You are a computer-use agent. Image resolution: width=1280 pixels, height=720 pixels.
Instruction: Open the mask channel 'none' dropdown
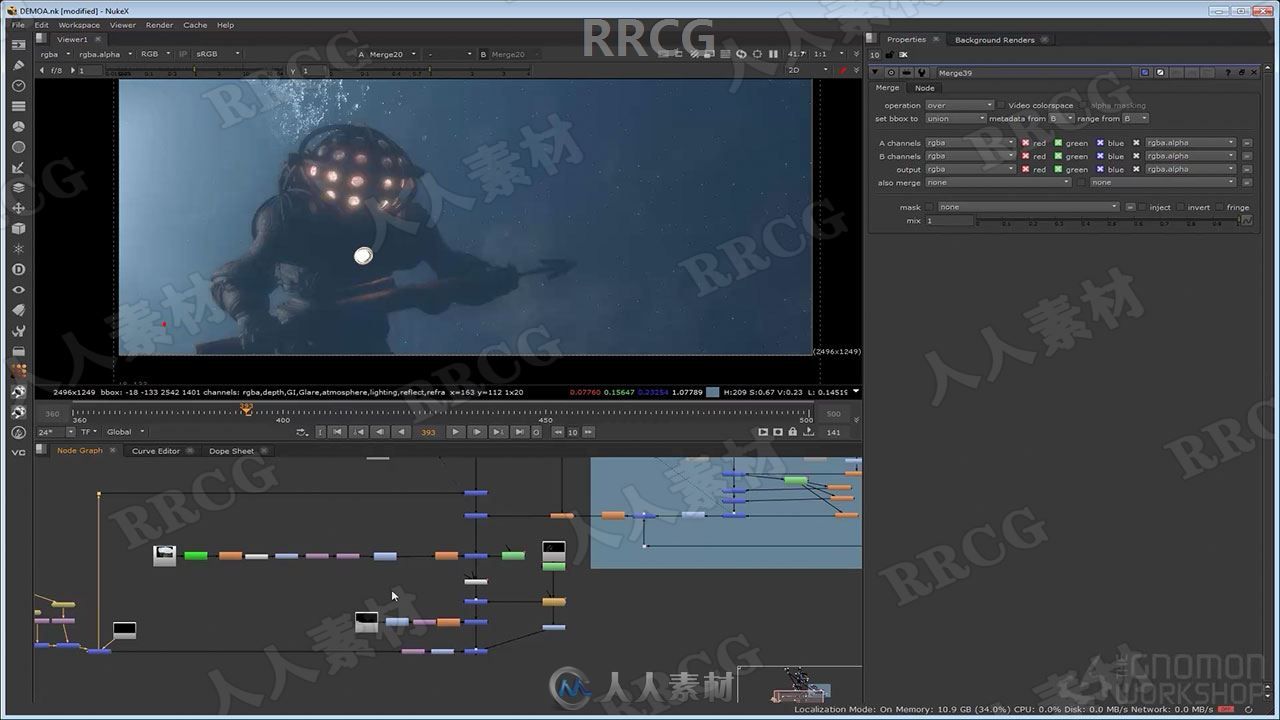click(x=1028, y=207)
